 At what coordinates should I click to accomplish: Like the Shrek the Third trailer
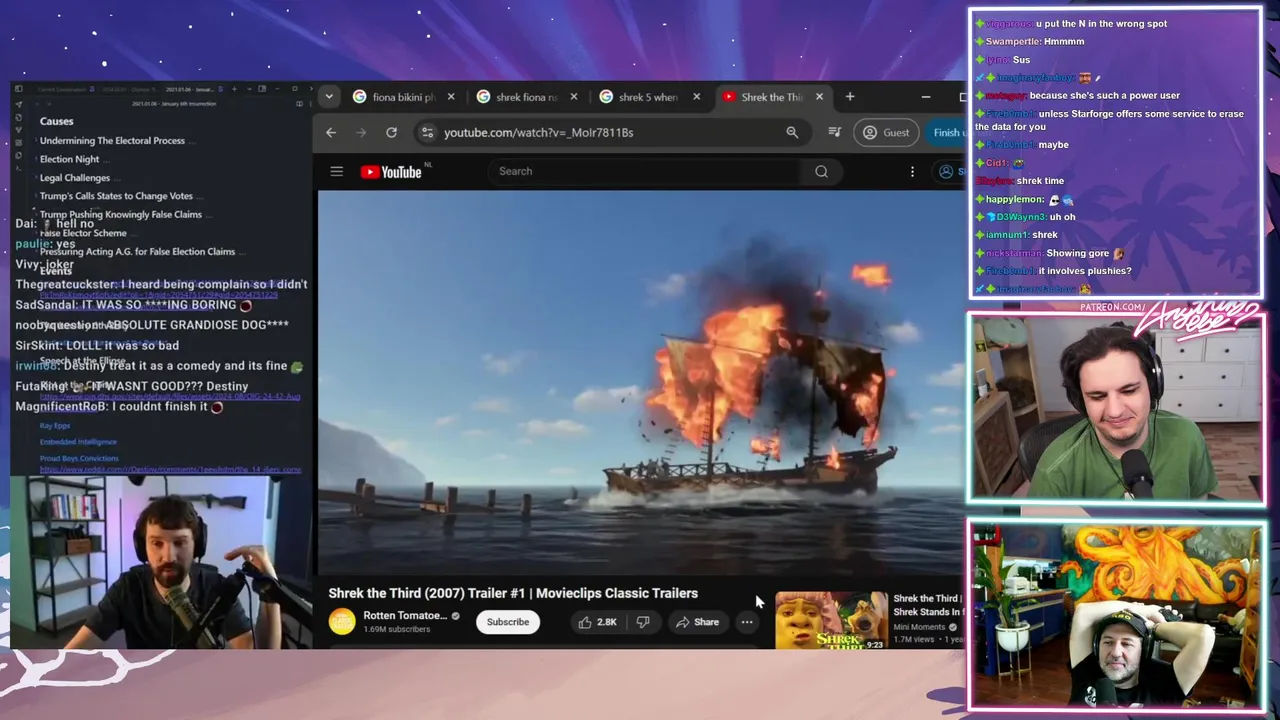pyautogui.click(x=597, y=622)
